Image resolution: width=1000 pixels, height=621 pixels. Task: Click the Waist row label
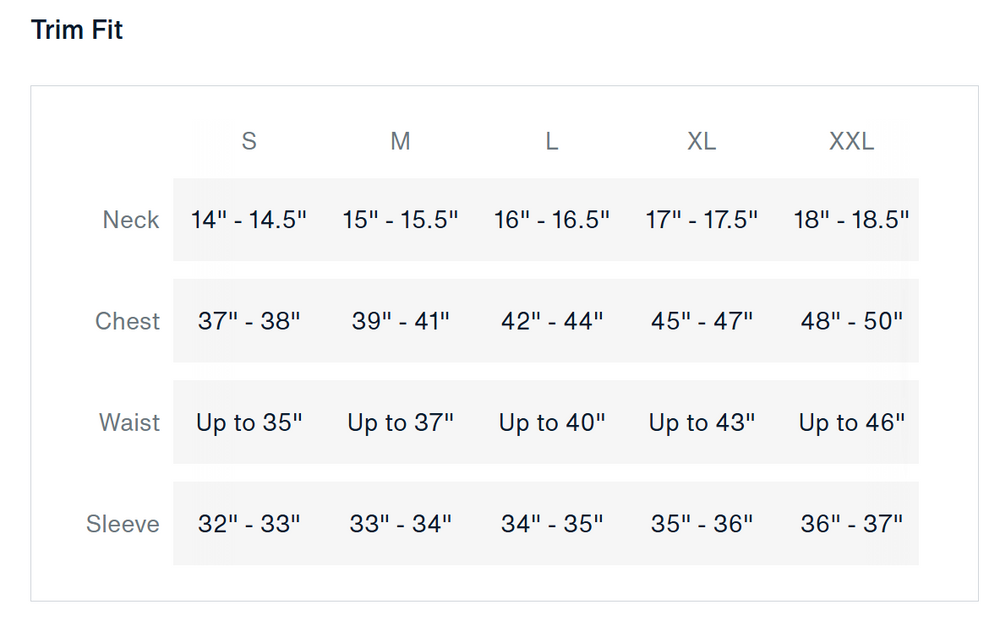(129, 423)
